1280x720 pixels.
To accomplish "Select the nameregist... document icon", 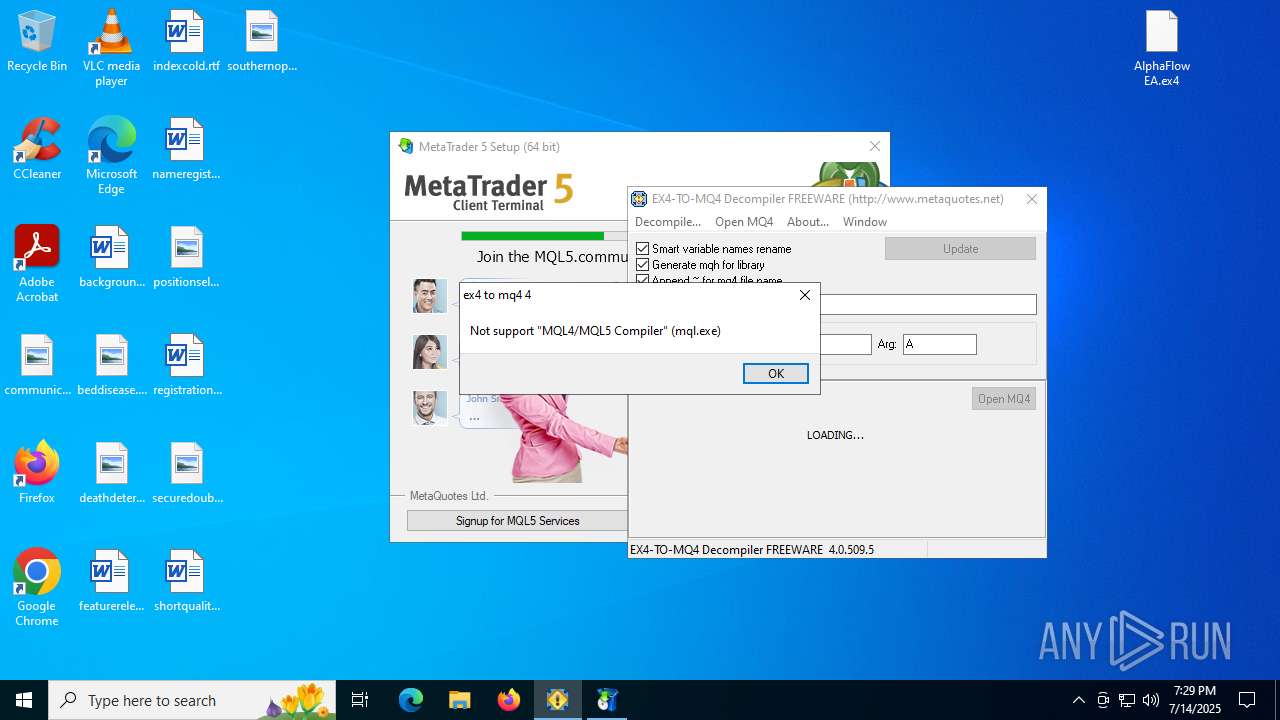I will tap(186, 149).
